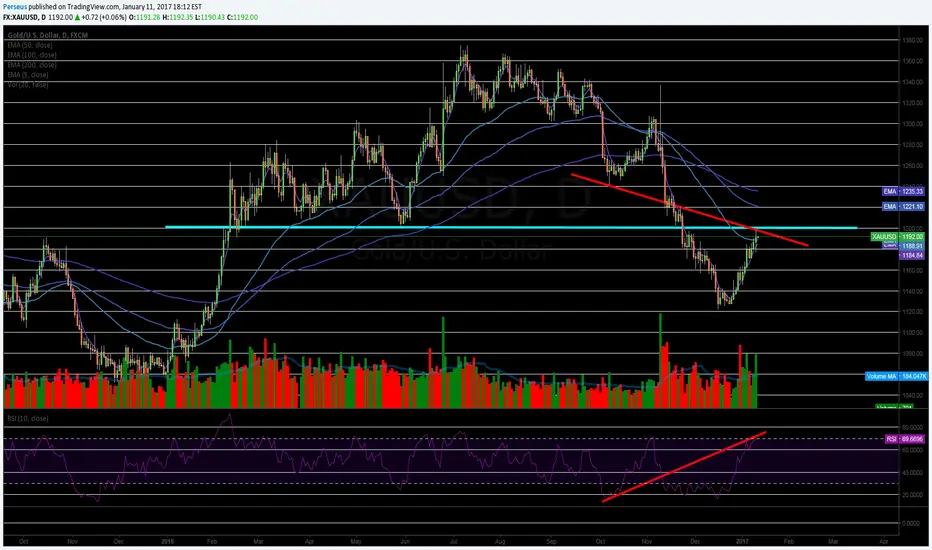Click the 20.0000 RSI axis label
The image size is (932, 550).
(912, 495)
